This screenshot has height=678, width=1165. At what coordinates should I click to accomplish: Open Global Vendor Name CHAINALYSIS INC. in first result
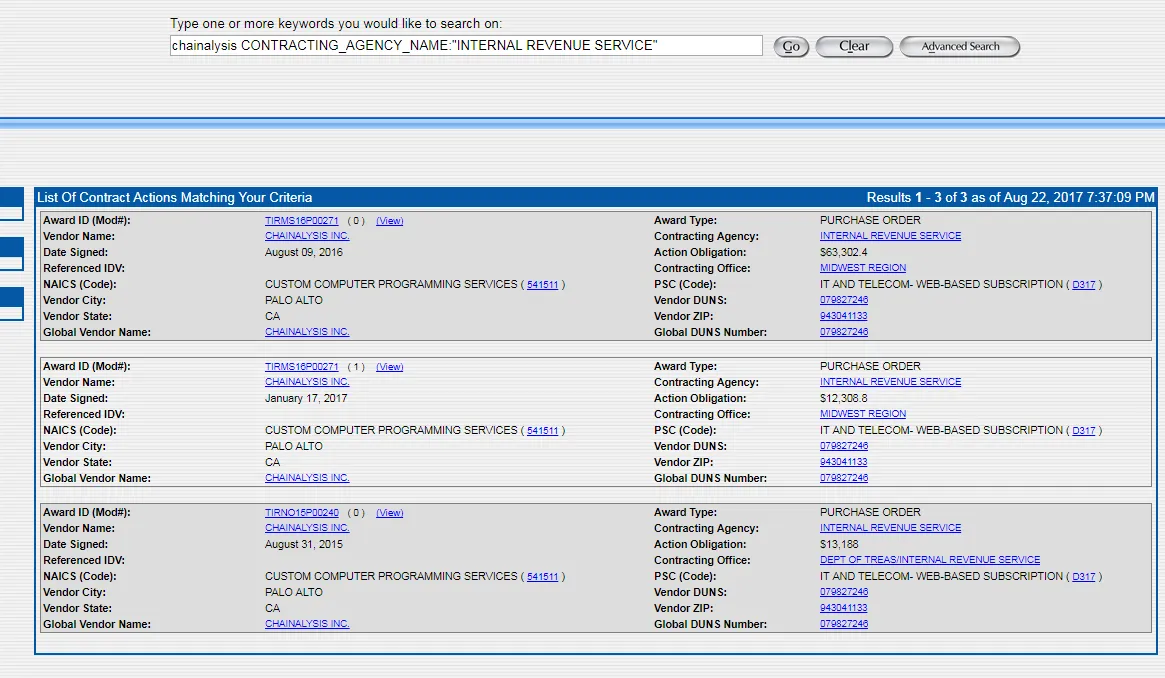click(307, 332)
